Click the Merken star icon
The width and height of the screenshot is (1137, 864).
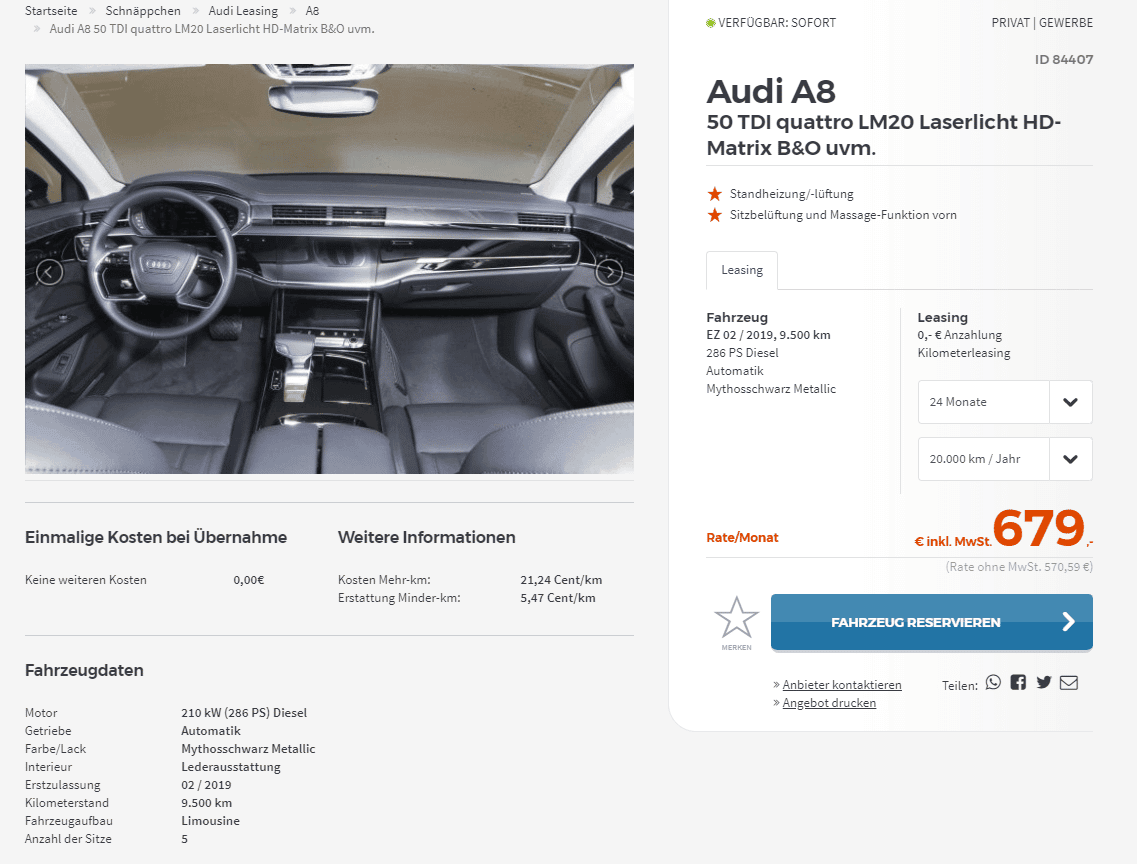tap(736, 618)
